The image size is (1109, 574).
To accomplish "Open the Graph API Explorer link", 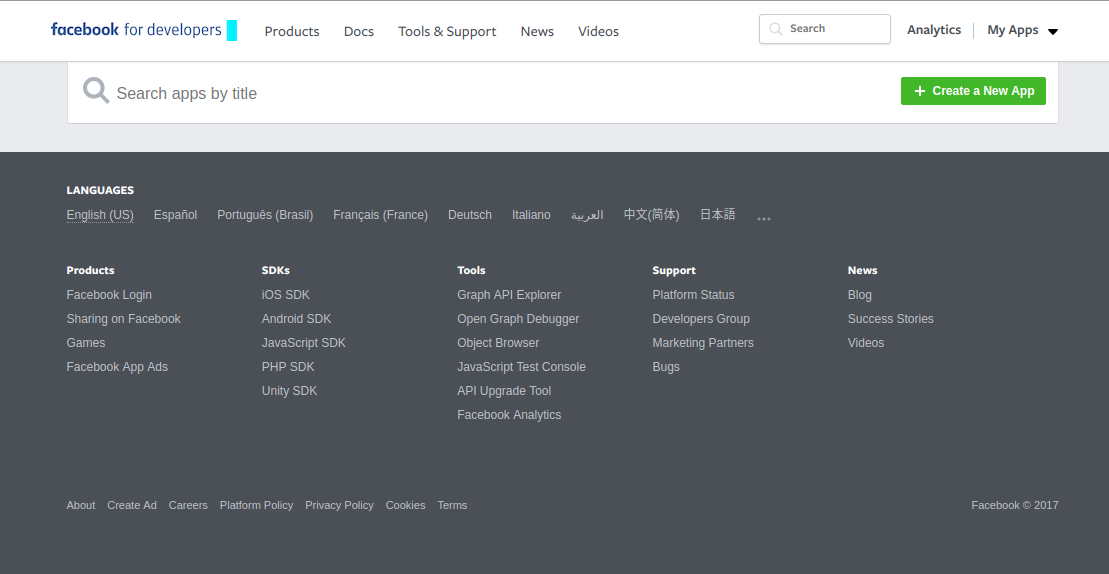I will point(509,295).
